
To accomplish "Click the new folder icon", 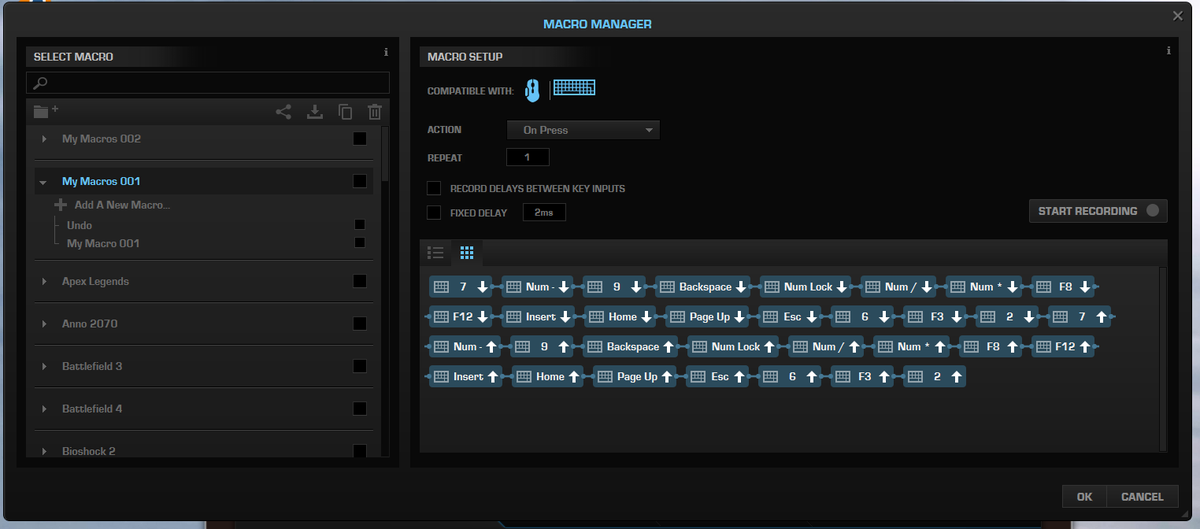I will click(x=45, y=111).
